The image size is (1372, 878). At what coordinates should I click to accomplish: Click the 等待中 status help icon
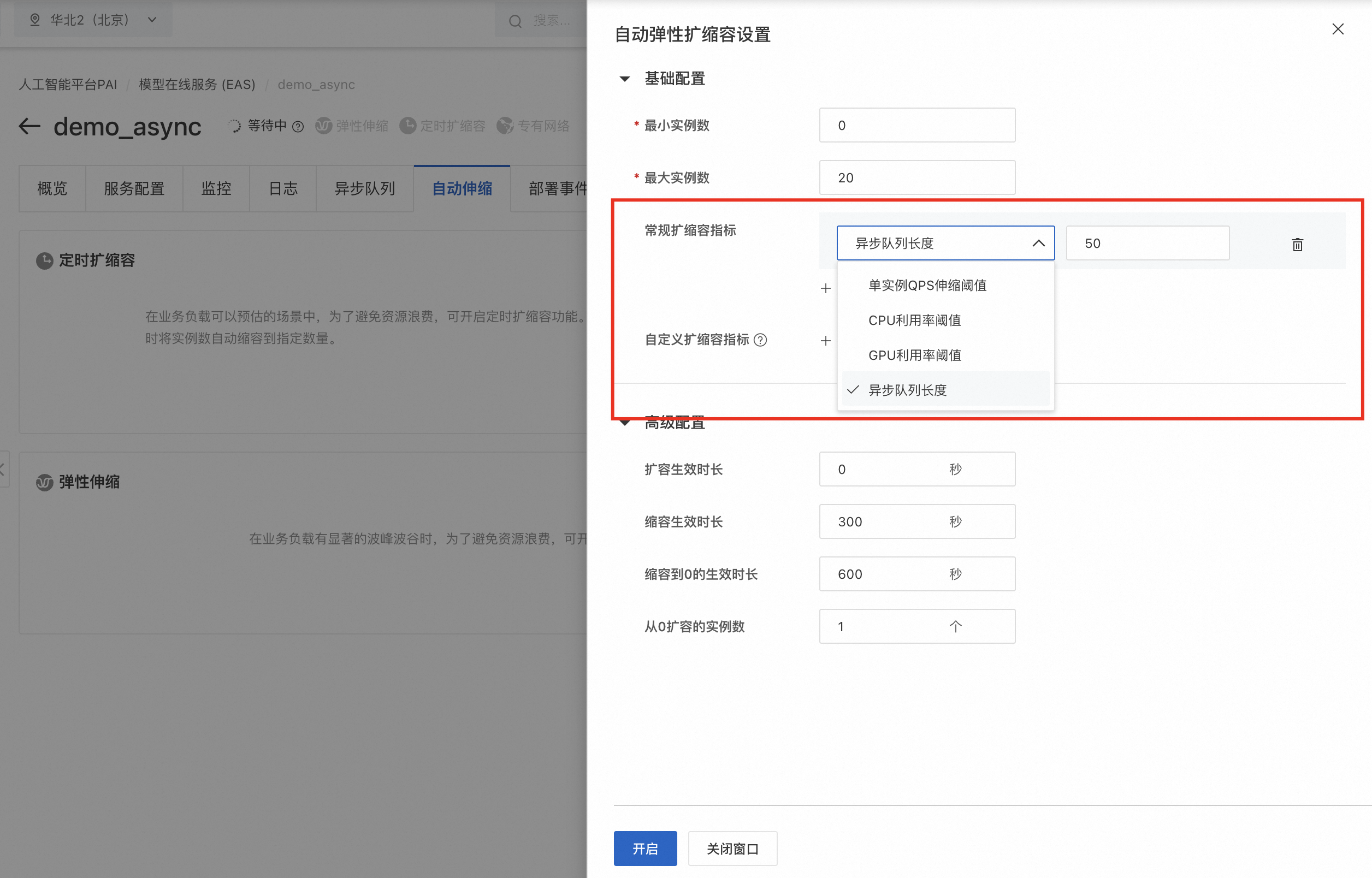click(298, 126)
